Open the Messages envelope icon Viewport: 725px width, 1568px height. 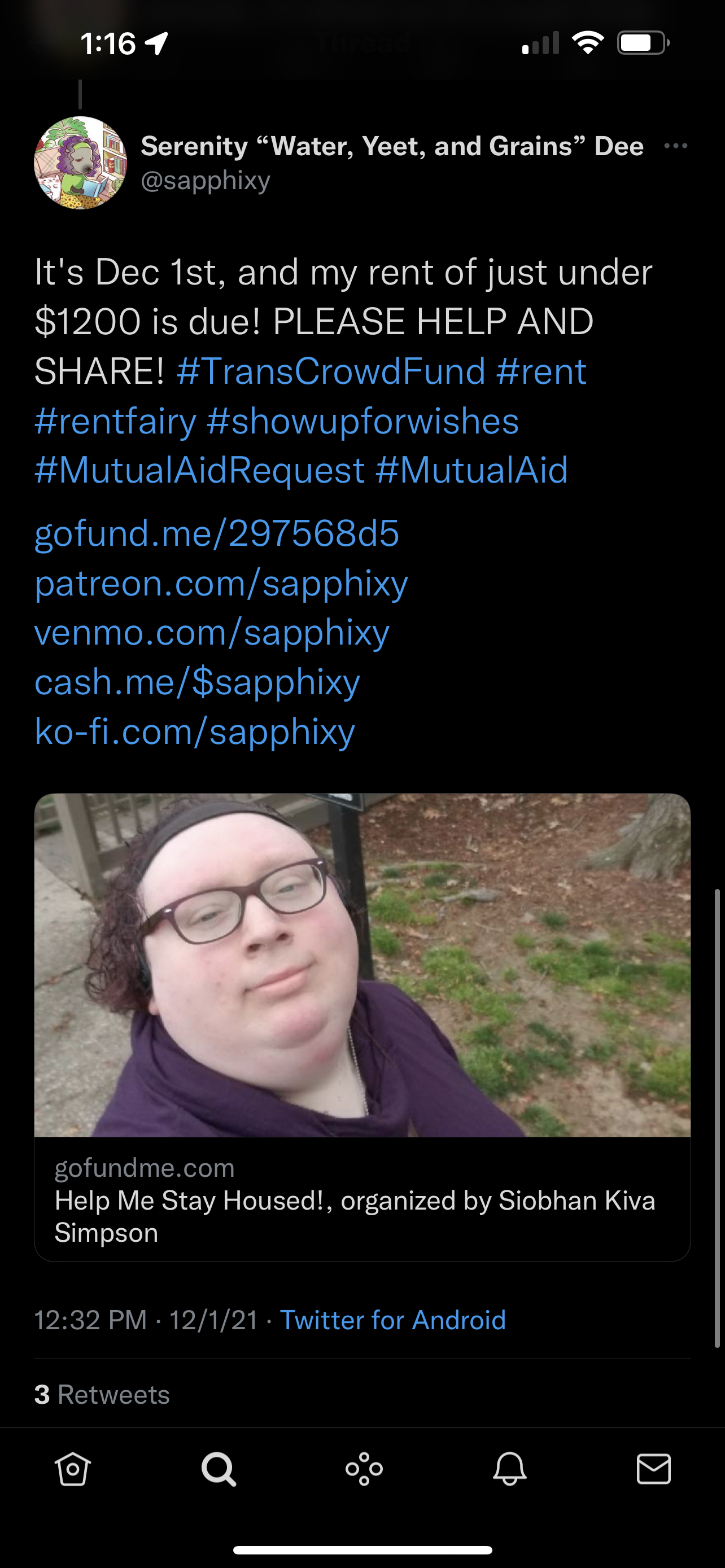pyautogui.click(x=654, y=1469)
